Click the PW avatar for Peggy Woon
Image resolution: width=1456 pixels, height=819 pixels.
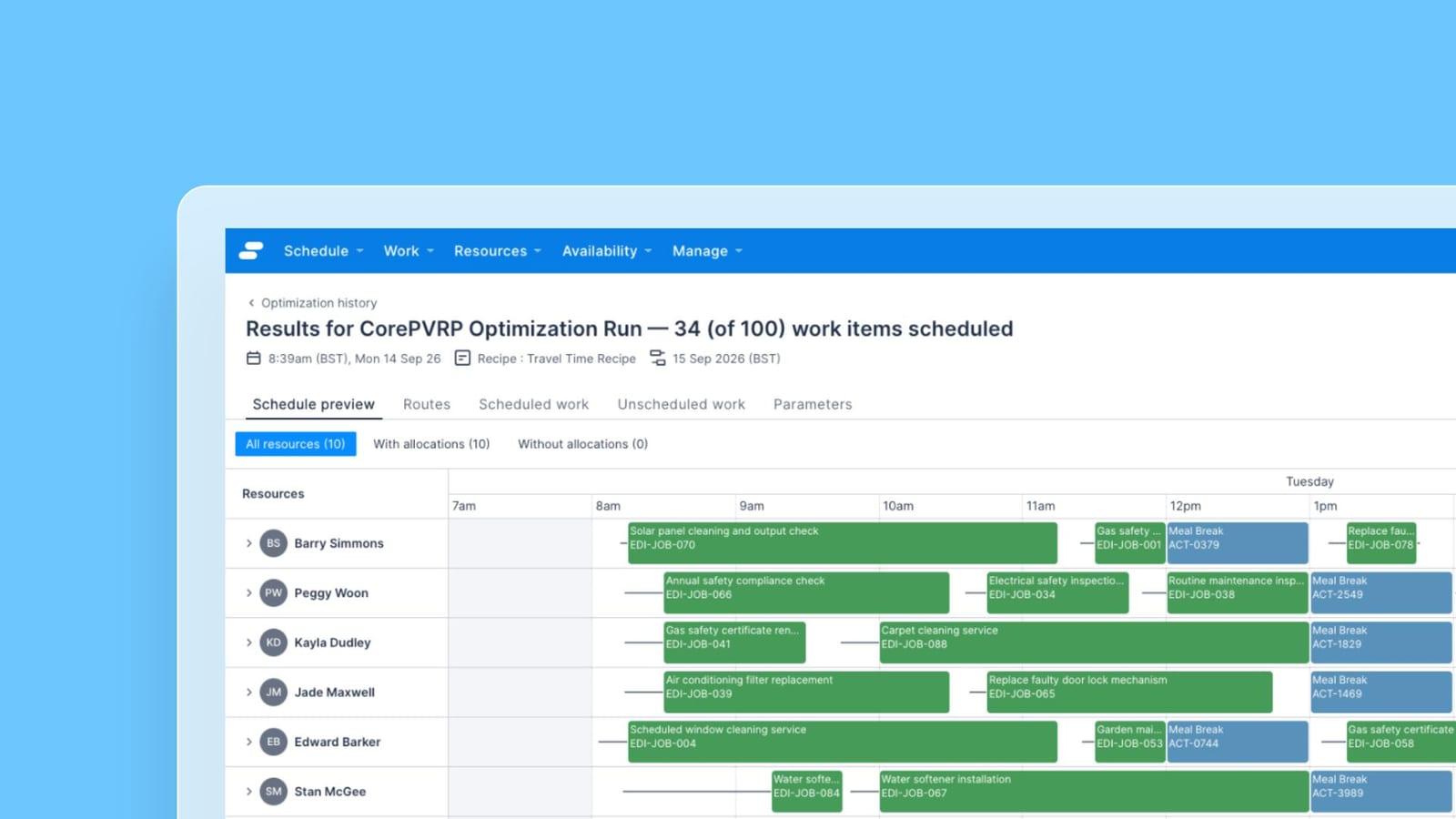(273, 592)
